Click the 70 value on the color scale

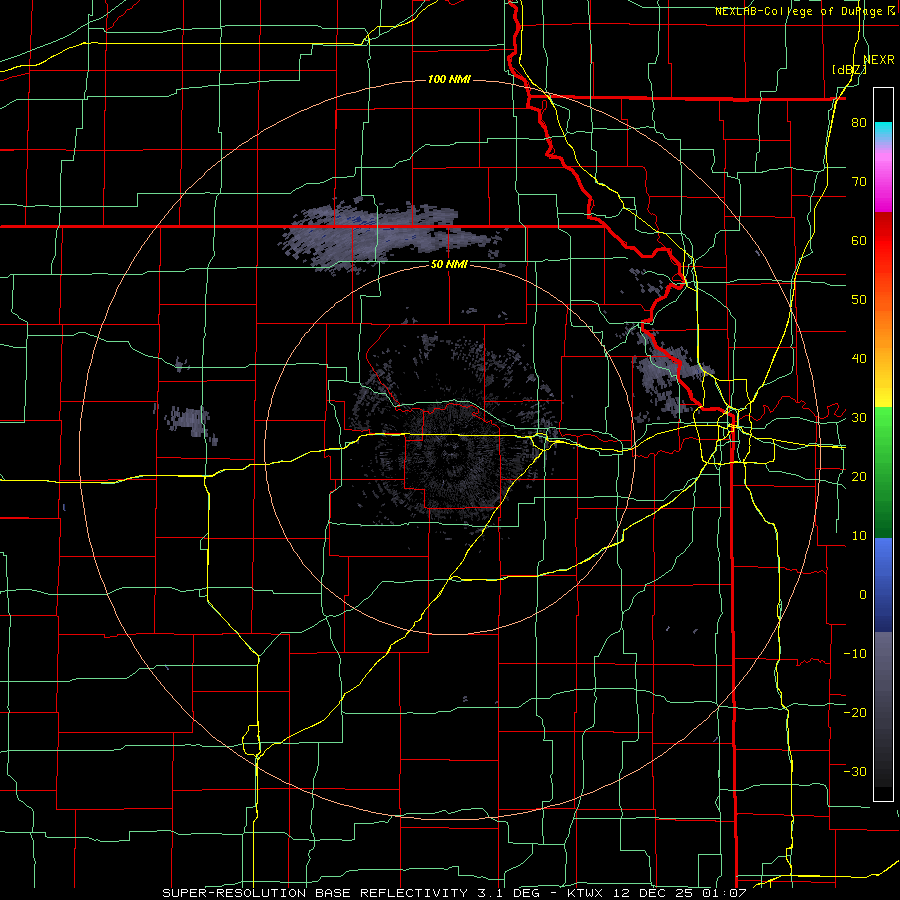859,182
